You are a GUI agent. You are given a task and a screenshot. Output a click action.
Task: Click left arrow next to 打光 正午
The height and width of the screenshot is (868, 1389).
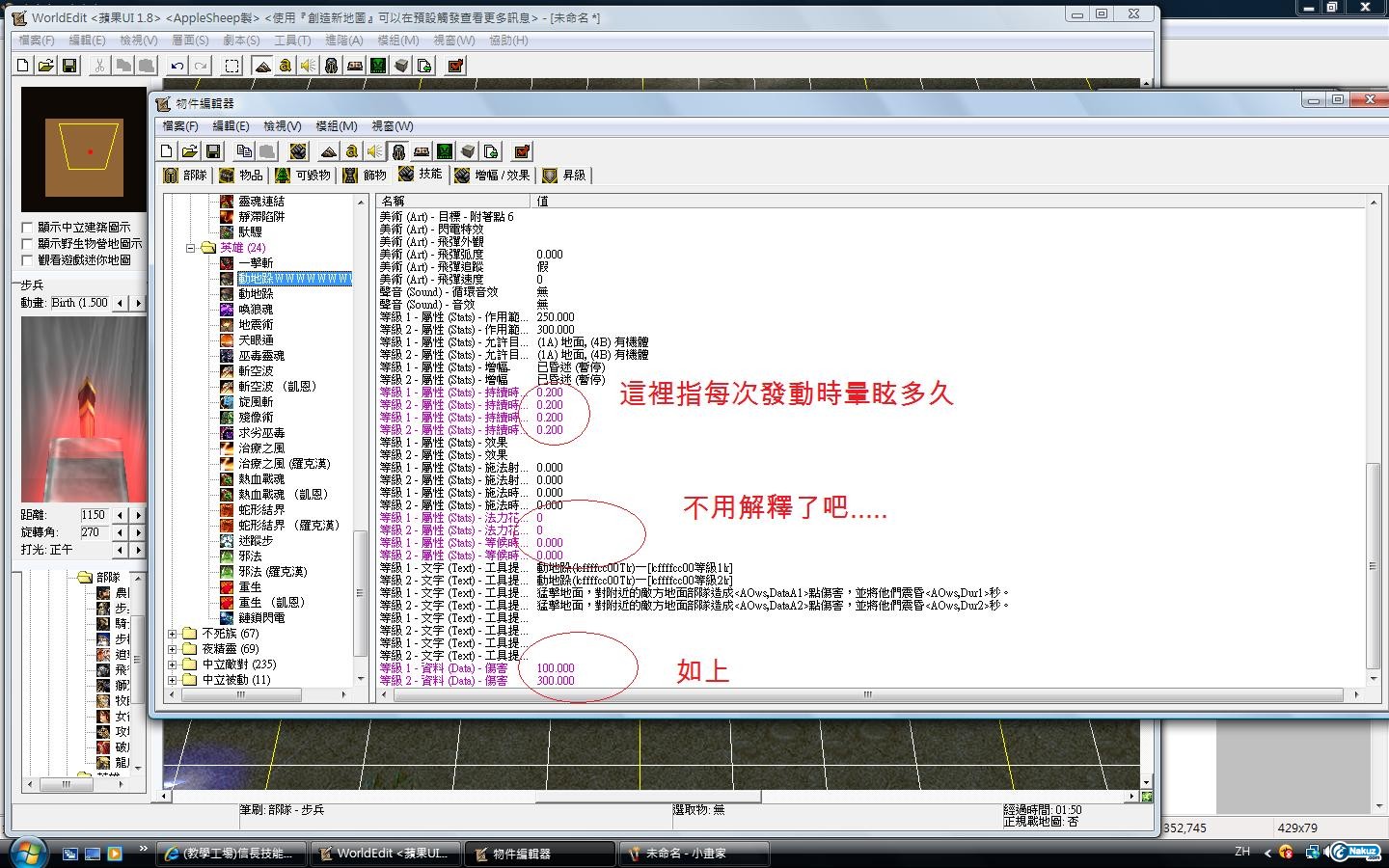coord(121,550)
